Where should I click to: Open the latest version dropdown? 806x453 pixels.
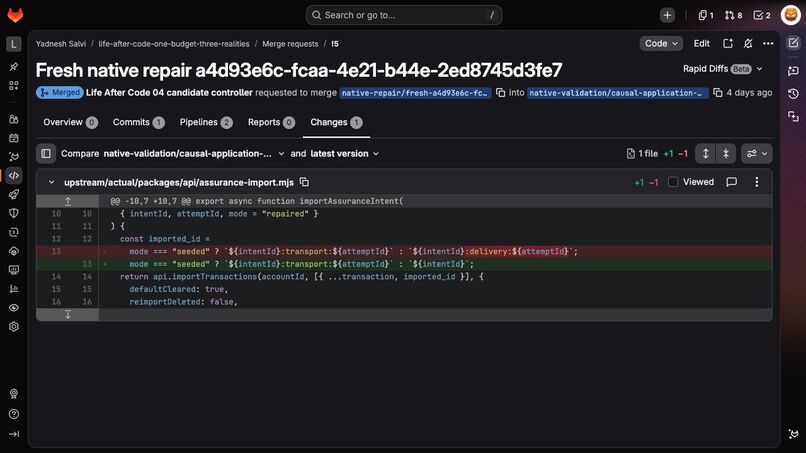pyautogui.click(x=344, y=154)
